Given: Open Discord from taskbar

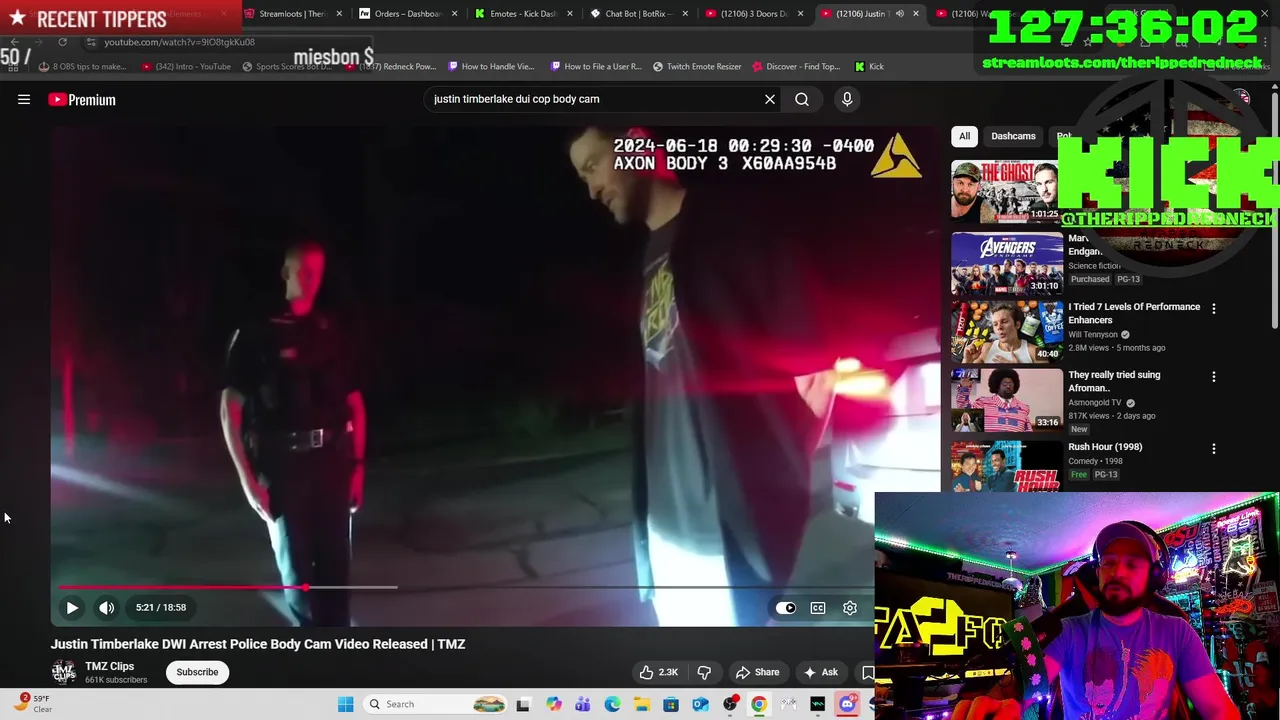Looking at the screenshot, I should (847, 704).
